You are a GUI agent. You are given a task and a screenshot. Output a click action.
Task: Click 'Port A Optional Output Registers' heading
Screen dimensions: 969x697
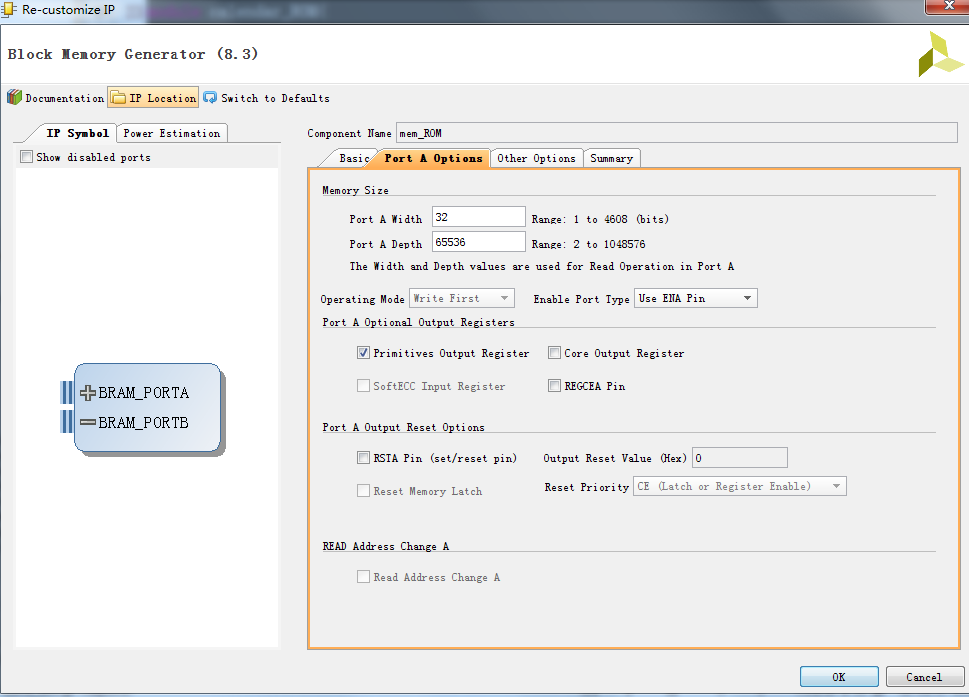point(418,322)
